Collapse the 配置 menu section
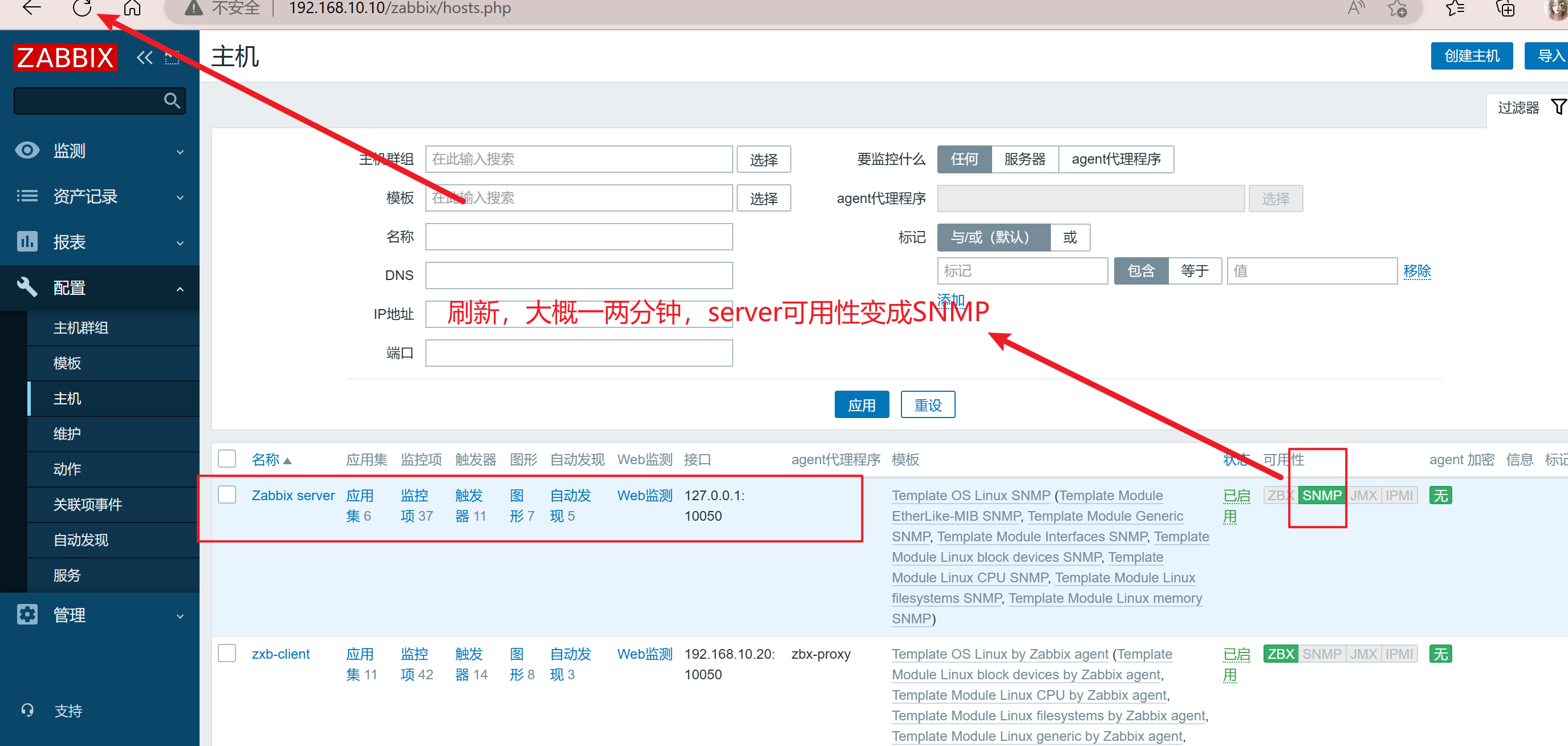Viewport: 1568px width, 746px height. (x=100, y=287)
